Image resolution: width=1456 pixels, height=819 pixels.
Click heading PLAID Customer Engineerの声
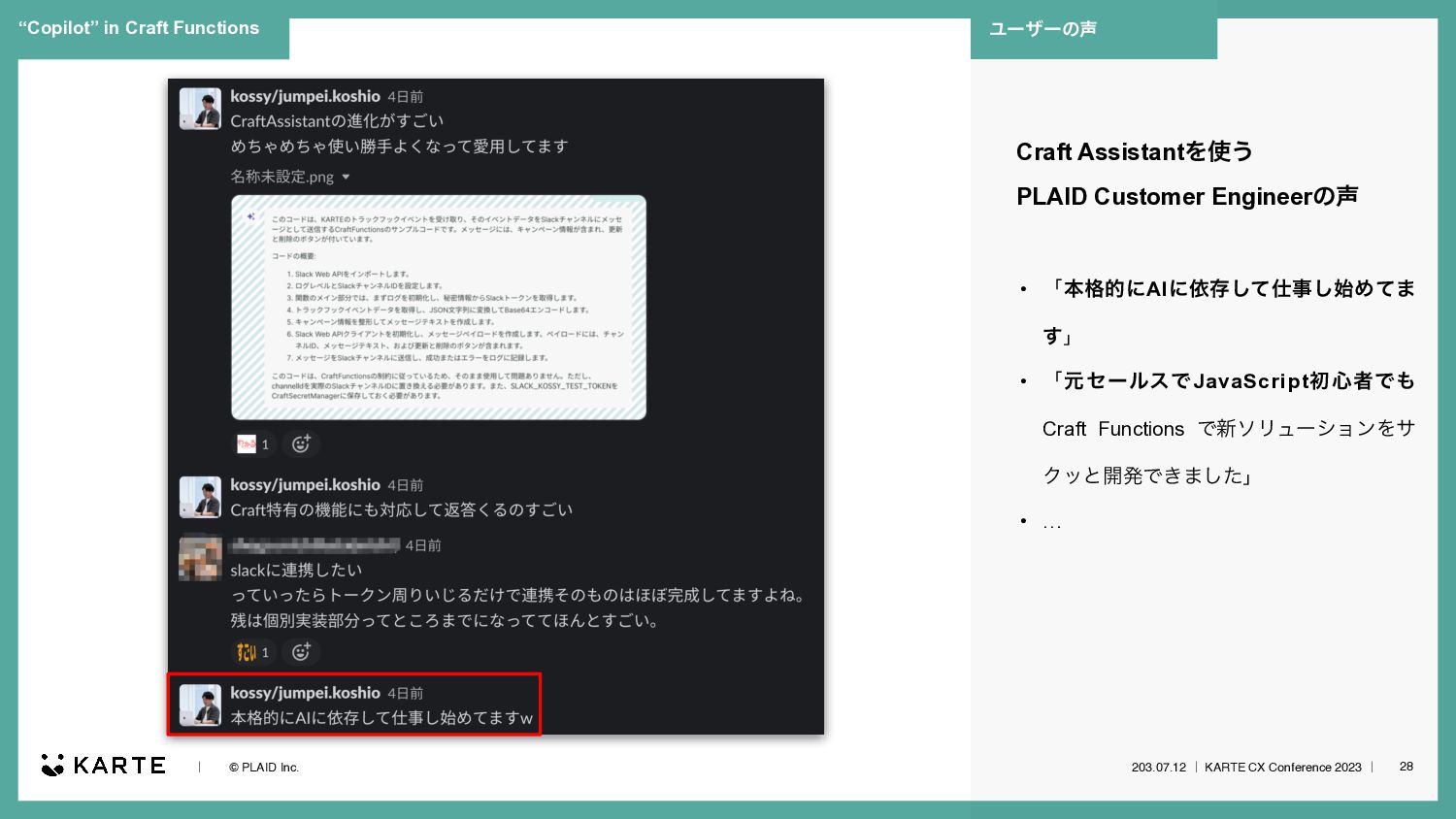click(1187, 196)
